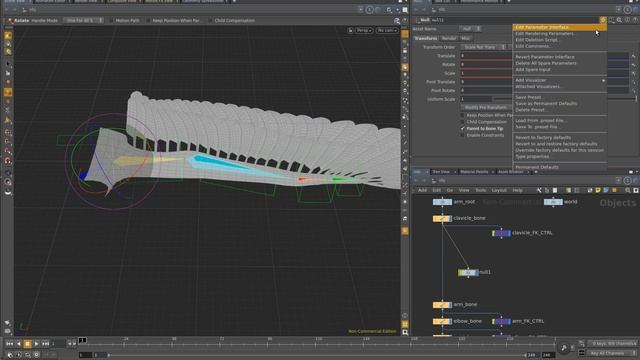Choose Edit Rendering Parameters menu item
The width and height of the screenshot is (640, 360).
[x=560, y=34]
